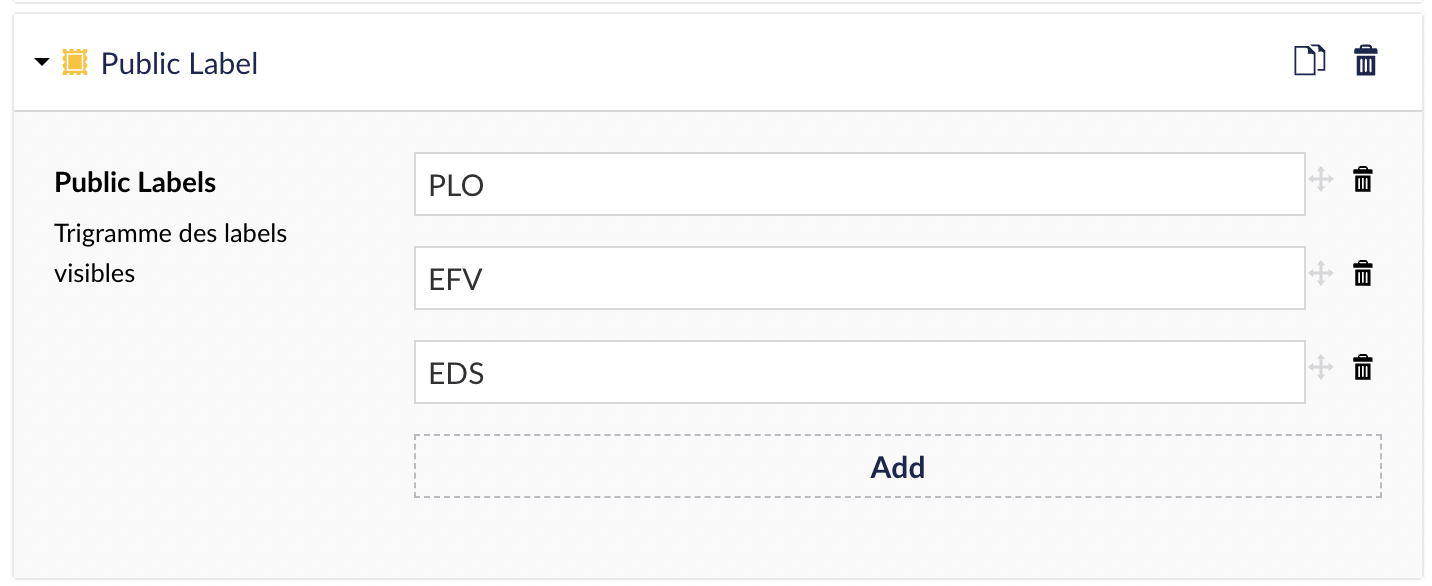This screenshot has height=586, width=1432.
Task: Collapse the Public Label block triangle
Action: click(41, 62)
